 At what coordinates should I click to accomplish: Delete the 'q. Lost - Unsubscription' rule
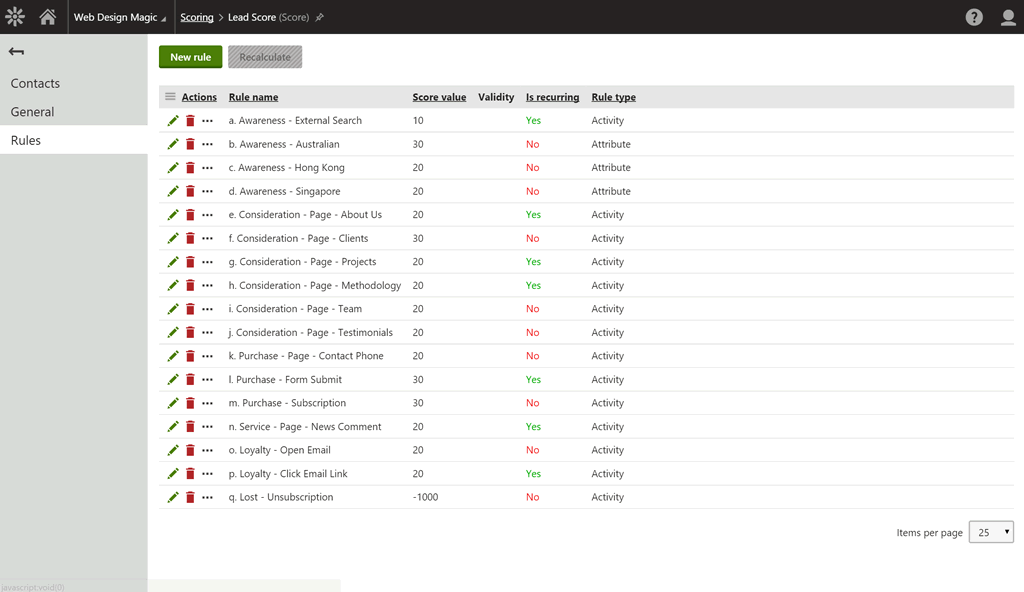(190, 497)
